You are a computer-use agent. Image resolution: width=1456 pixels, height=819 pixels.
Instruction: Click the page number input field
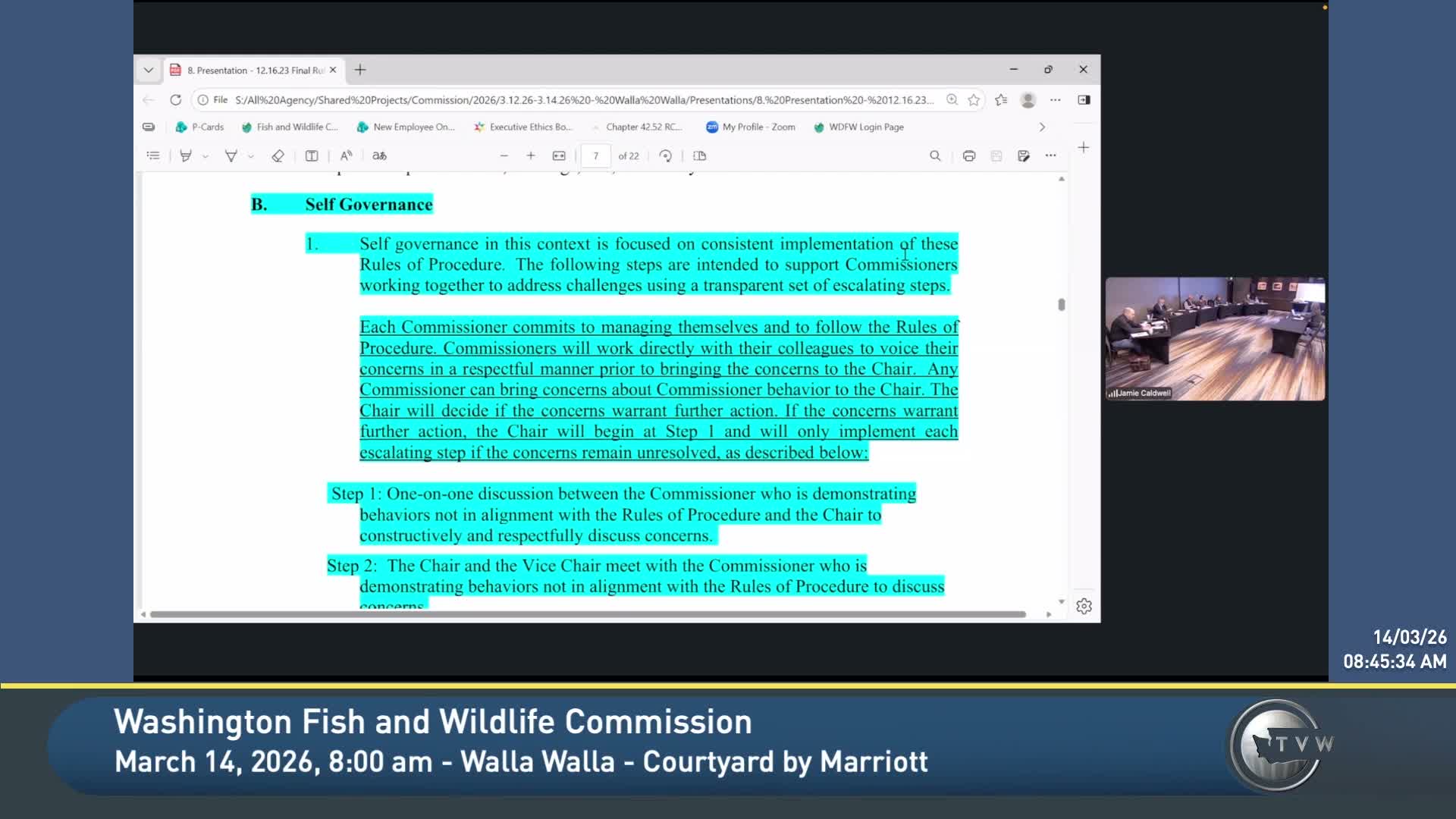(596, 155)
